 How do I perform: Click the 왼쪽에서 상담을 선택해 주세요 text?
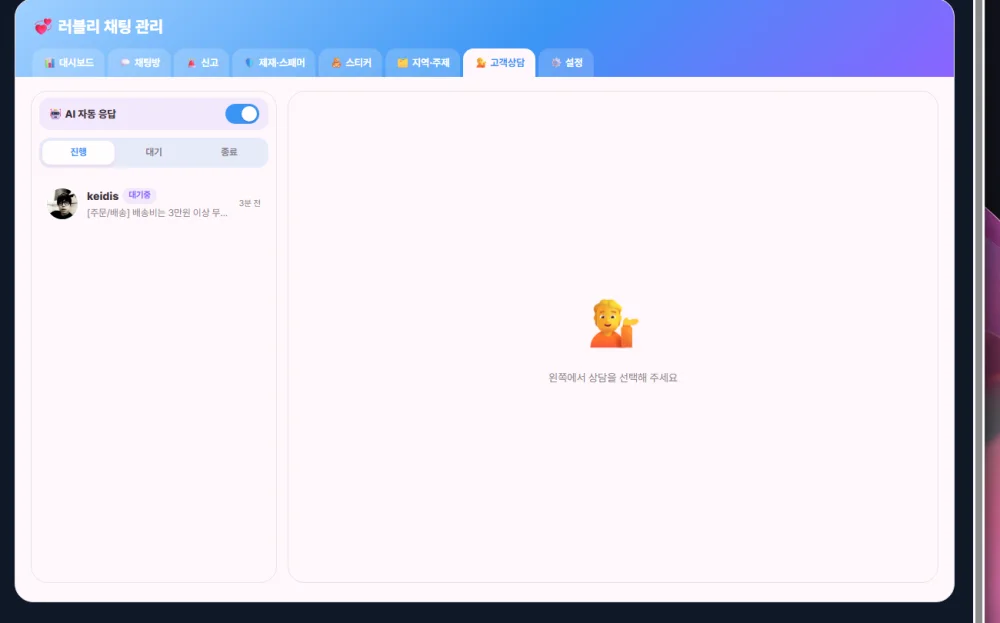click(613, 377)
